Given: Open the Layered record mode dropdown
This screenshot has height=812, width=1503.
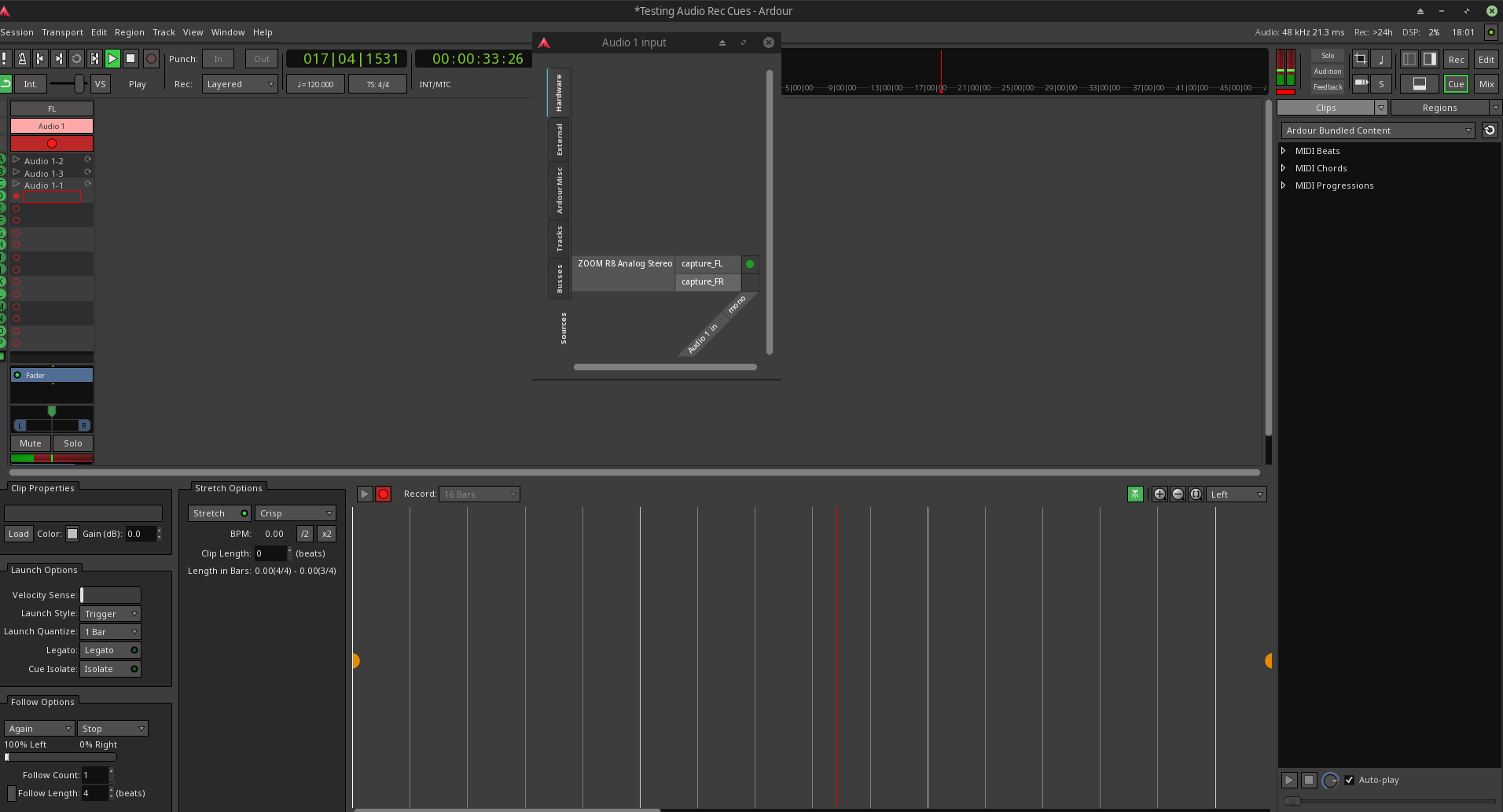Looking at the screenshot, I should pos(240,84).
